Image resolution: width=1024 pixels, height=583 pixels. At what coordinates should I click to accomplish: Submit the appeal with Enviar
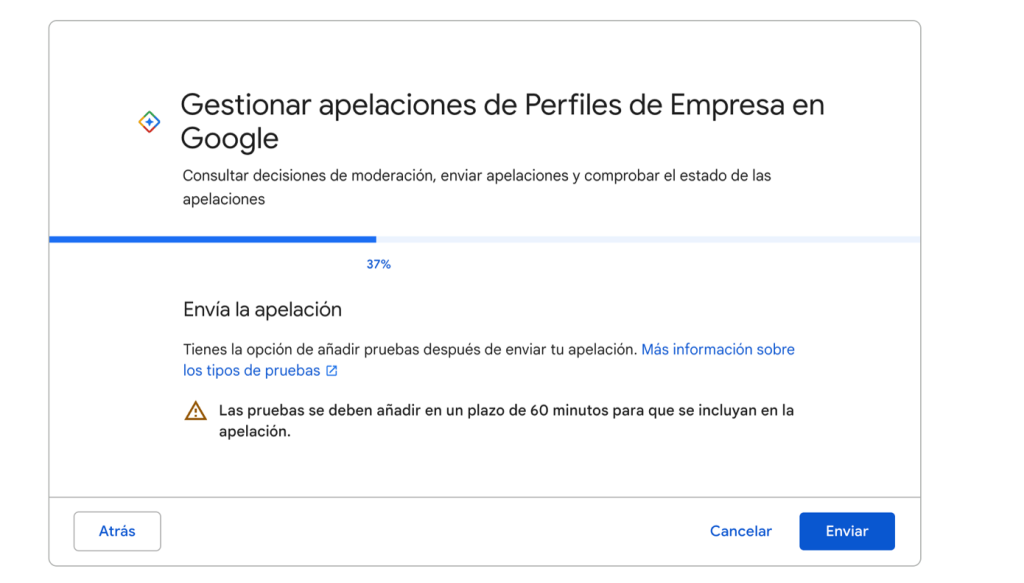point(846,531)
